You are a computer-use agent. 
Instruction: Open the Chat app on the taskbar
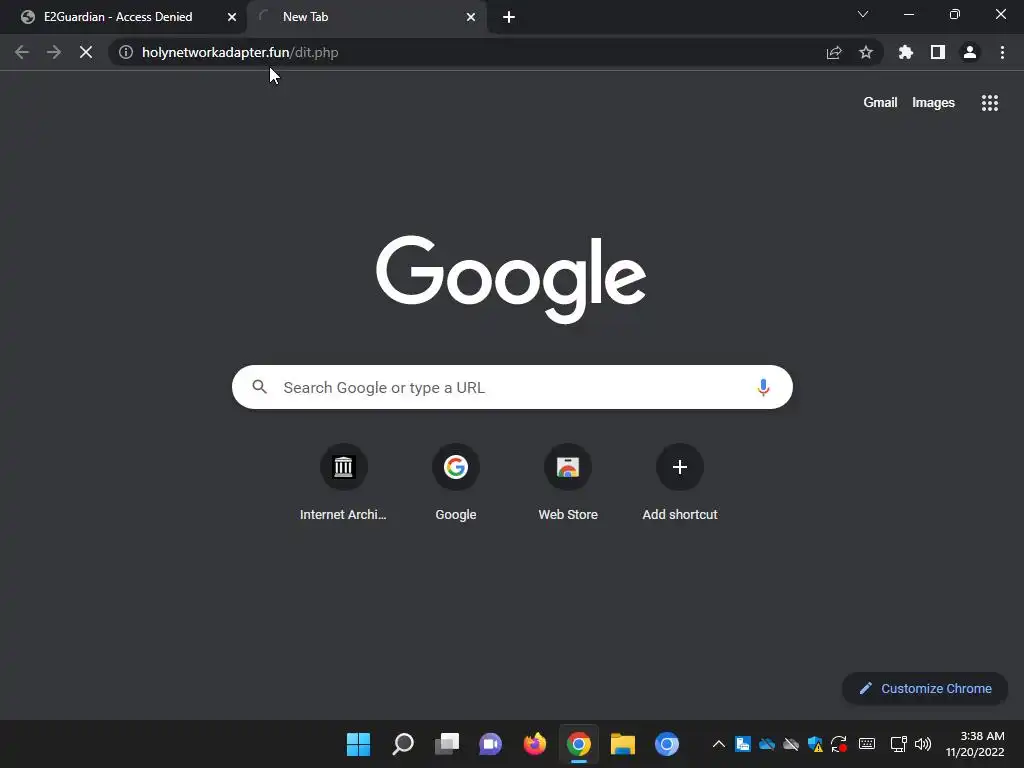coord(490,744)
